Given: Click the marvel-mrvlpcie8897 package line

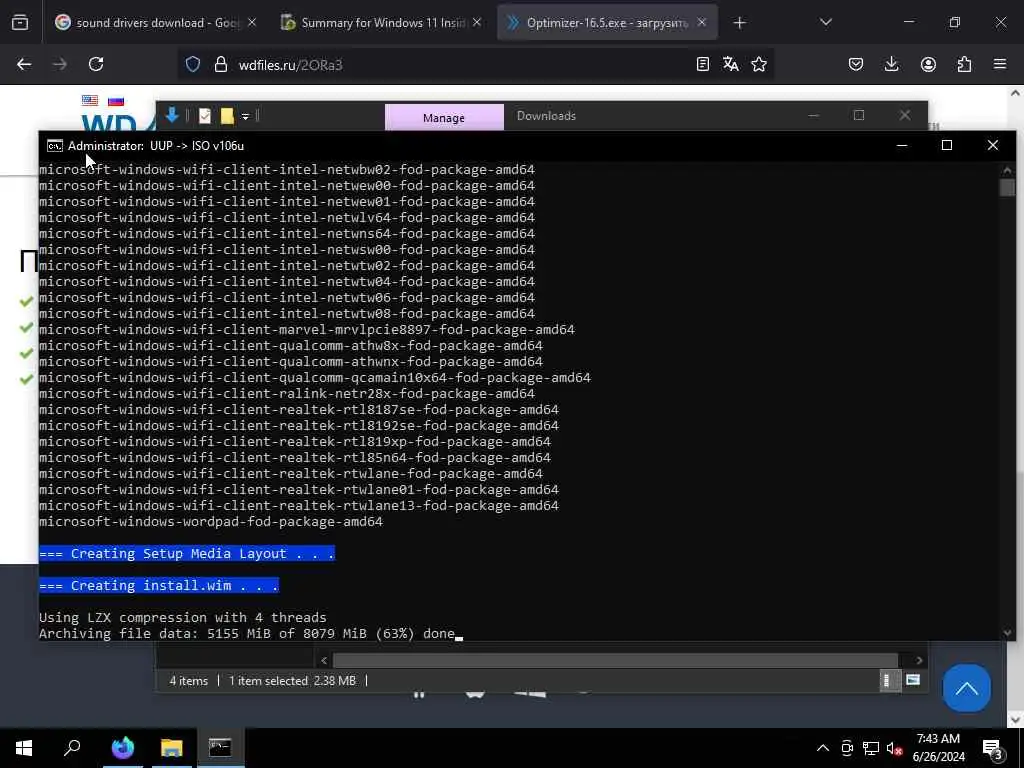Looking at the screenshot, I should point(307,330).
